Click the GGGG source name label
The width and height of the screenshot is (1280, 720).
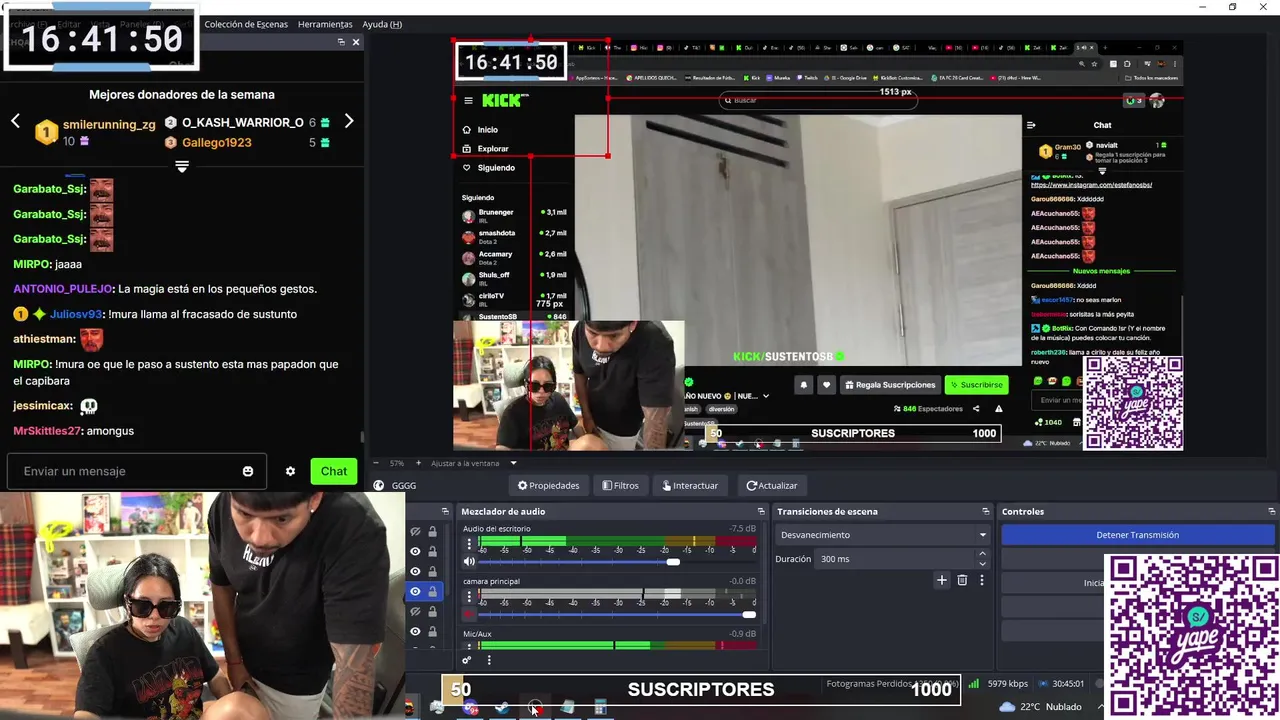pos(404,486)
